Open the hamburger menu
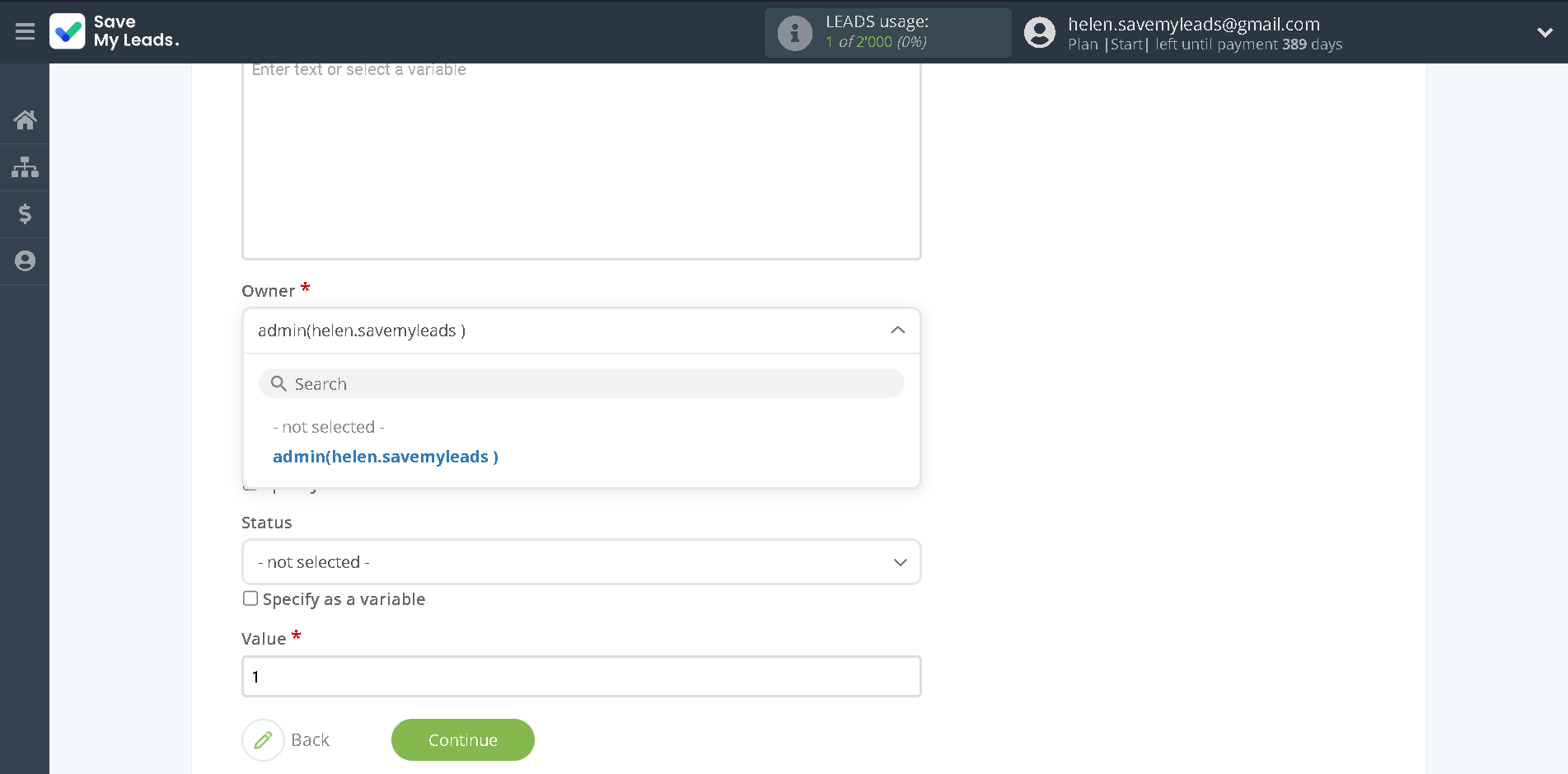The height and width of the screenshot is (774, 1568). click(25, 32)
